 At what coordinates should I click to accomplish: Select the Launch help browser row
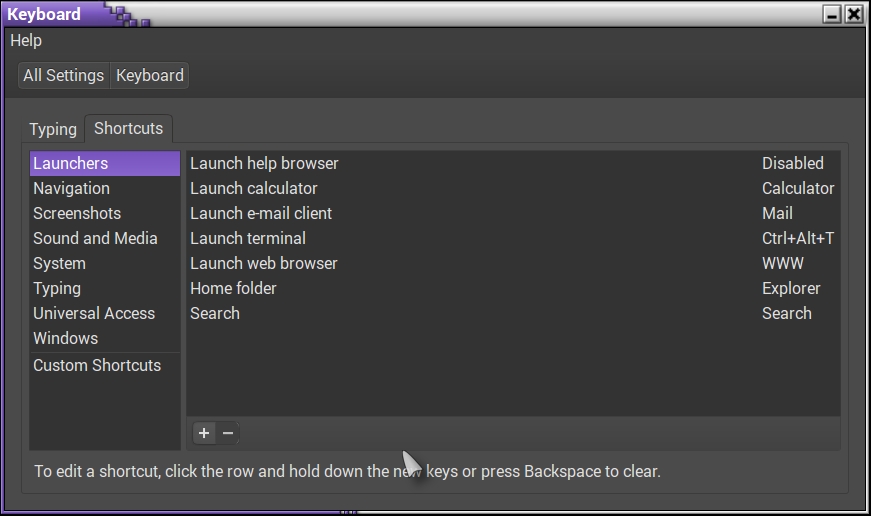click(511, 163)
